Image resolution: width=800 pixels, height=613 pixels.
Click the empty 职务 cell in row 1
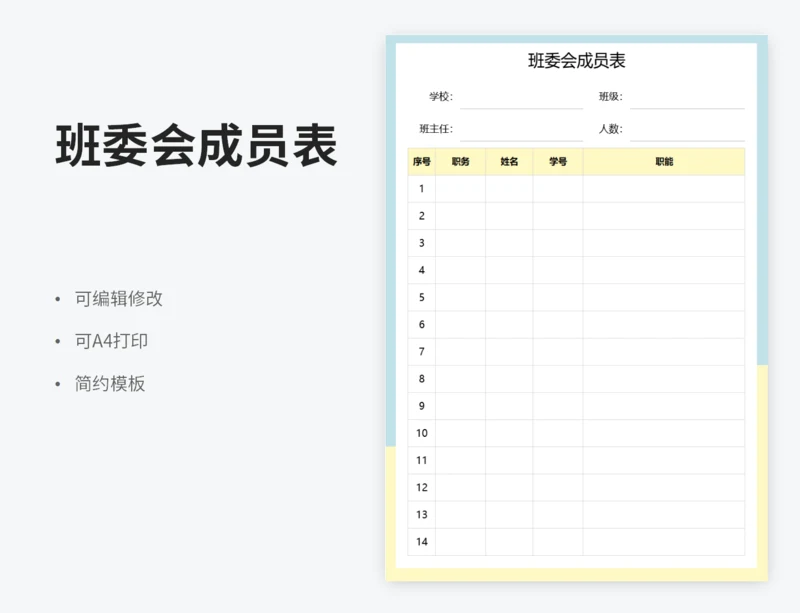[460, 189]
